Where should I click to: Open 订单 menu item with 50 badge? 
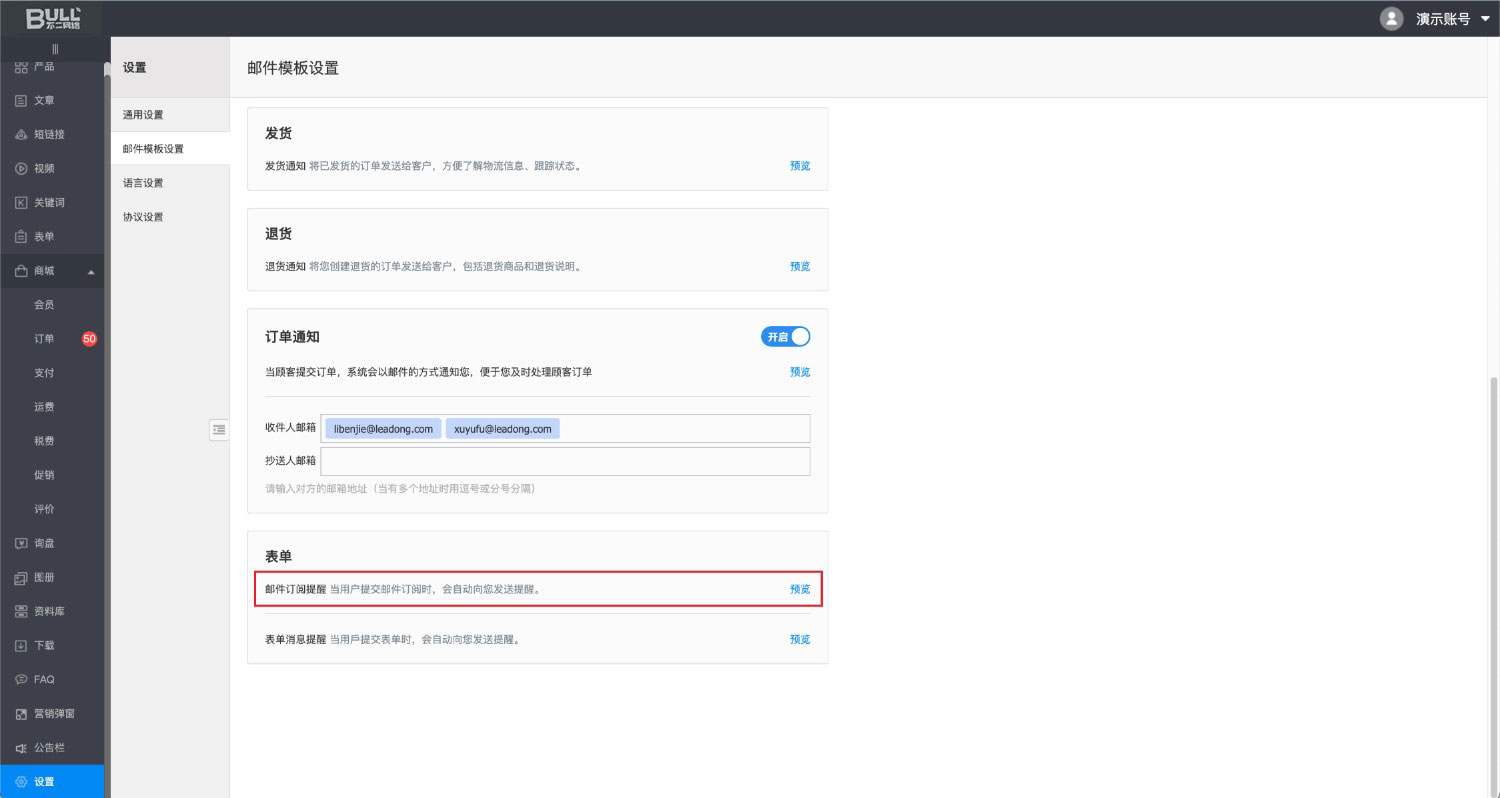click(x=45, y=339)
